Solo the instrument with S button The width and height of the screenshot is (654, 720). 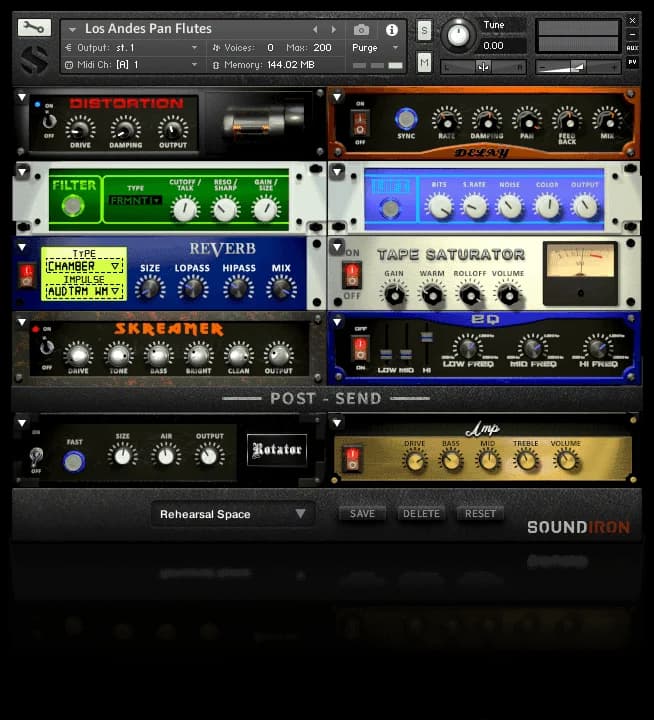[424, 31]
